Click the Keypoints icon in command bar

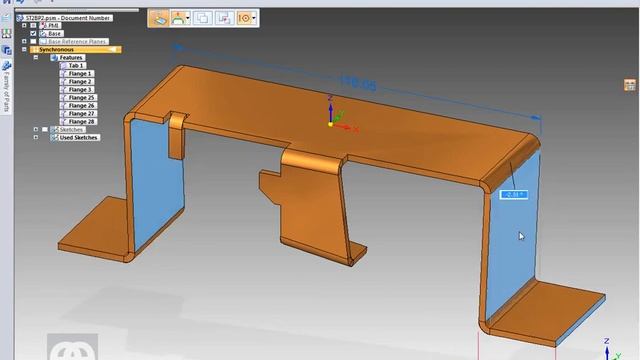click(x=244, y=18)
